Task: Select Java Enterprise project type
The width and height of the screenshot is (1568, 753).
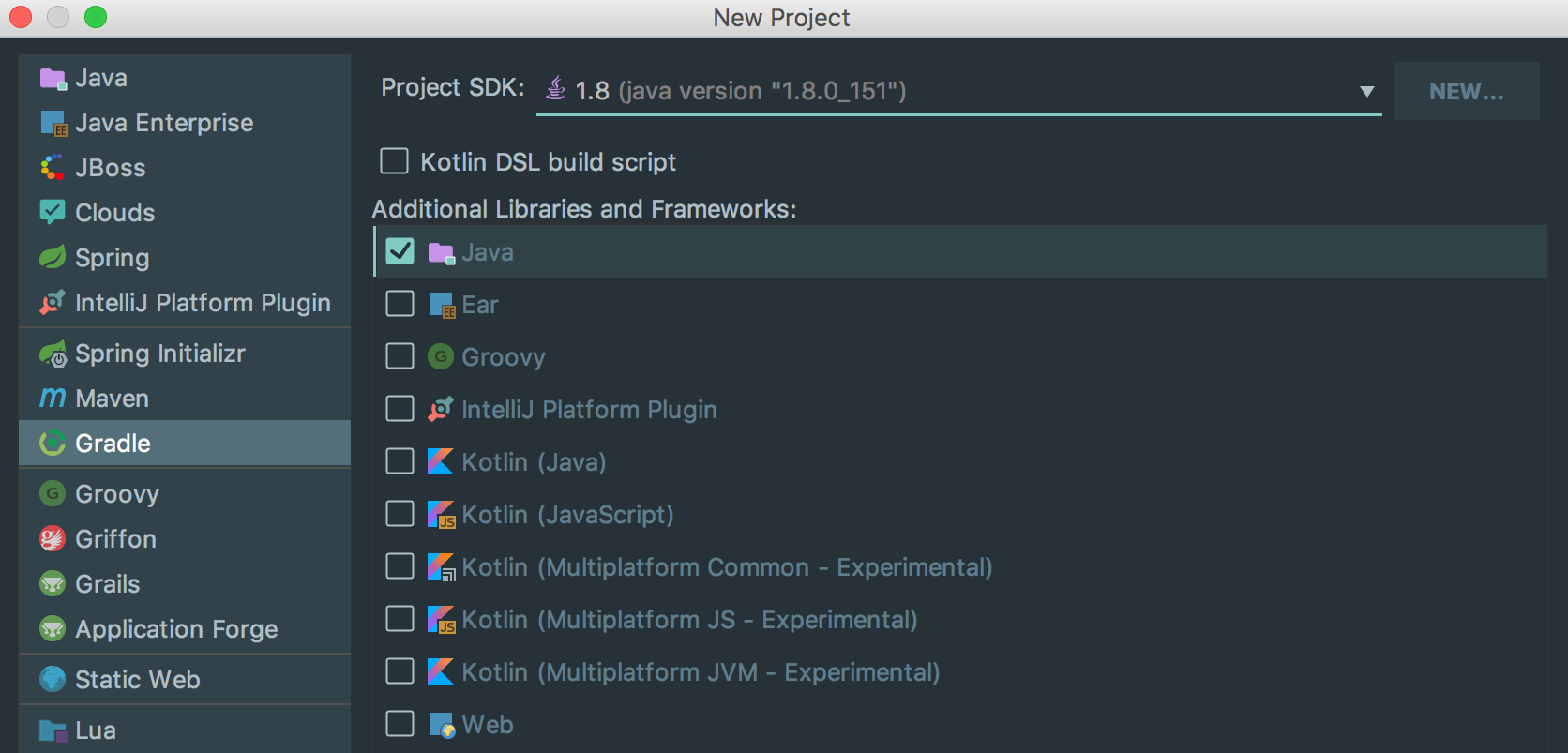Action: [185, 123]
